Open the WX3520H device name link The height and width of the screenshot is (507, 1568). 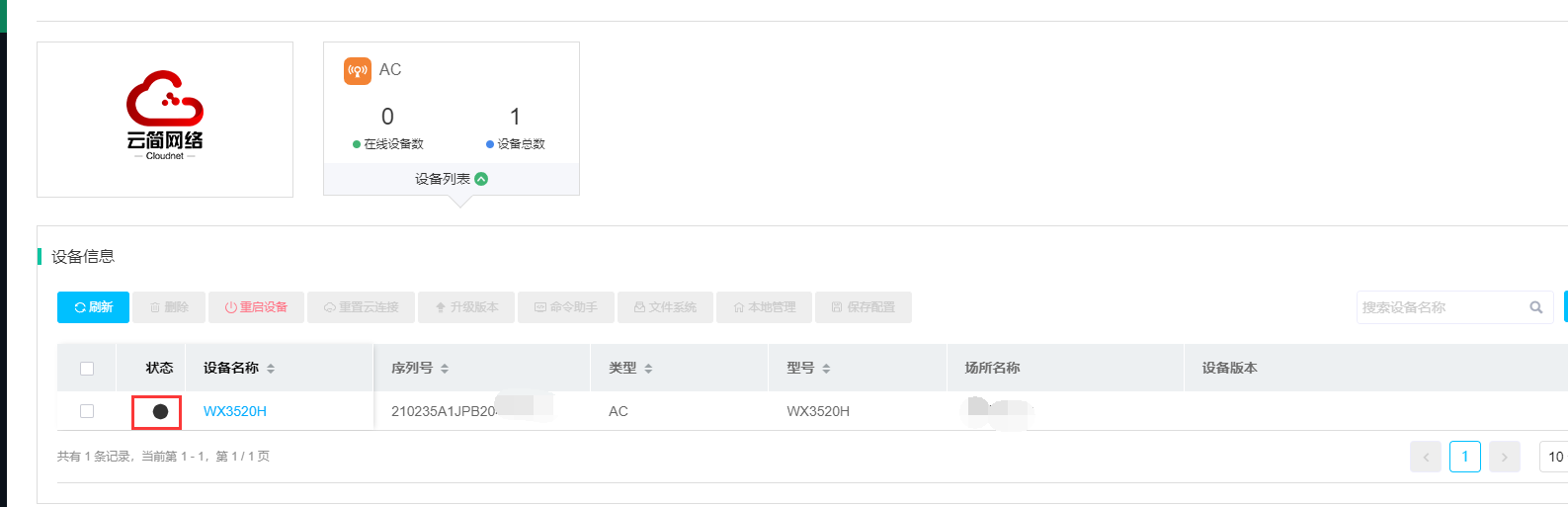point(235,411)
